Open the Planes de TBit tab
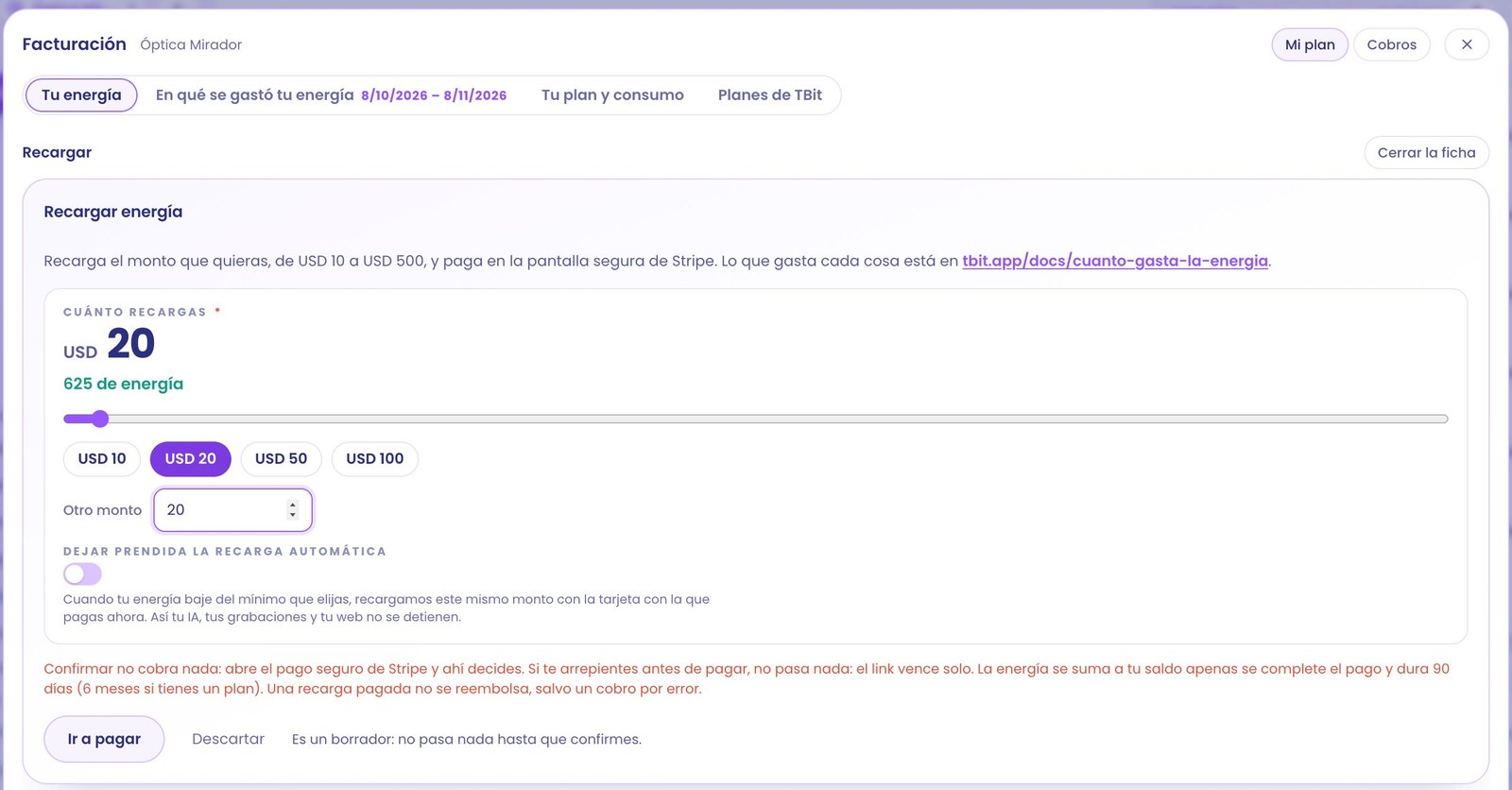Viewport: 1512px width, 790px height. click(770, 94)
